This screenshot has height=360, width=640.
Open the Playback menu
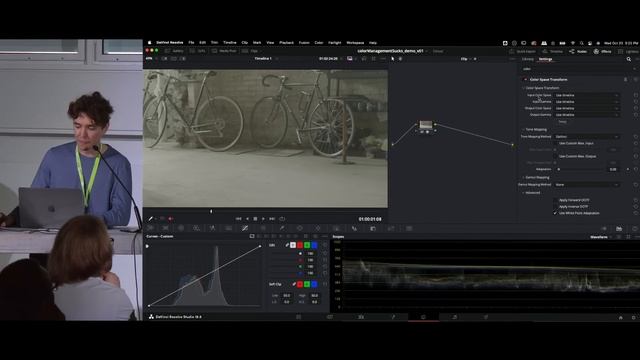(x=287, y=42)
